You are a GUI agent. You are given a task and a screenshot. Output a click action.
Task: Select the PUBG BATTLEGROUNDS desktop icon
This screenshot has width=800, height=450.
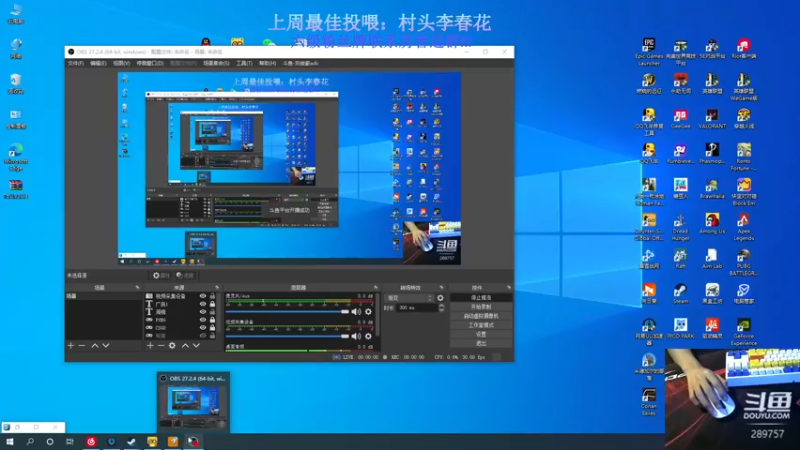[743, 262]
